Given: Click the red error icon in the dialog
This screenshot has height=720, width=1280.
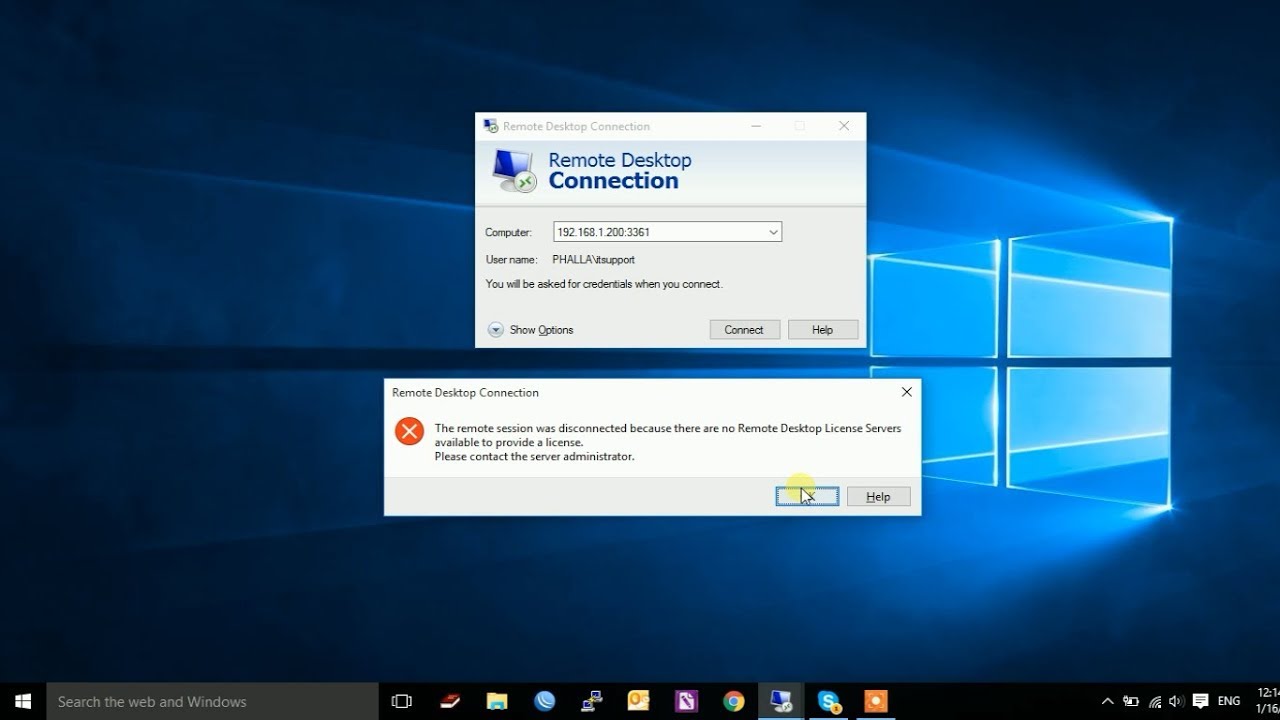Looking at the screenshot, I should coord(409,431).
